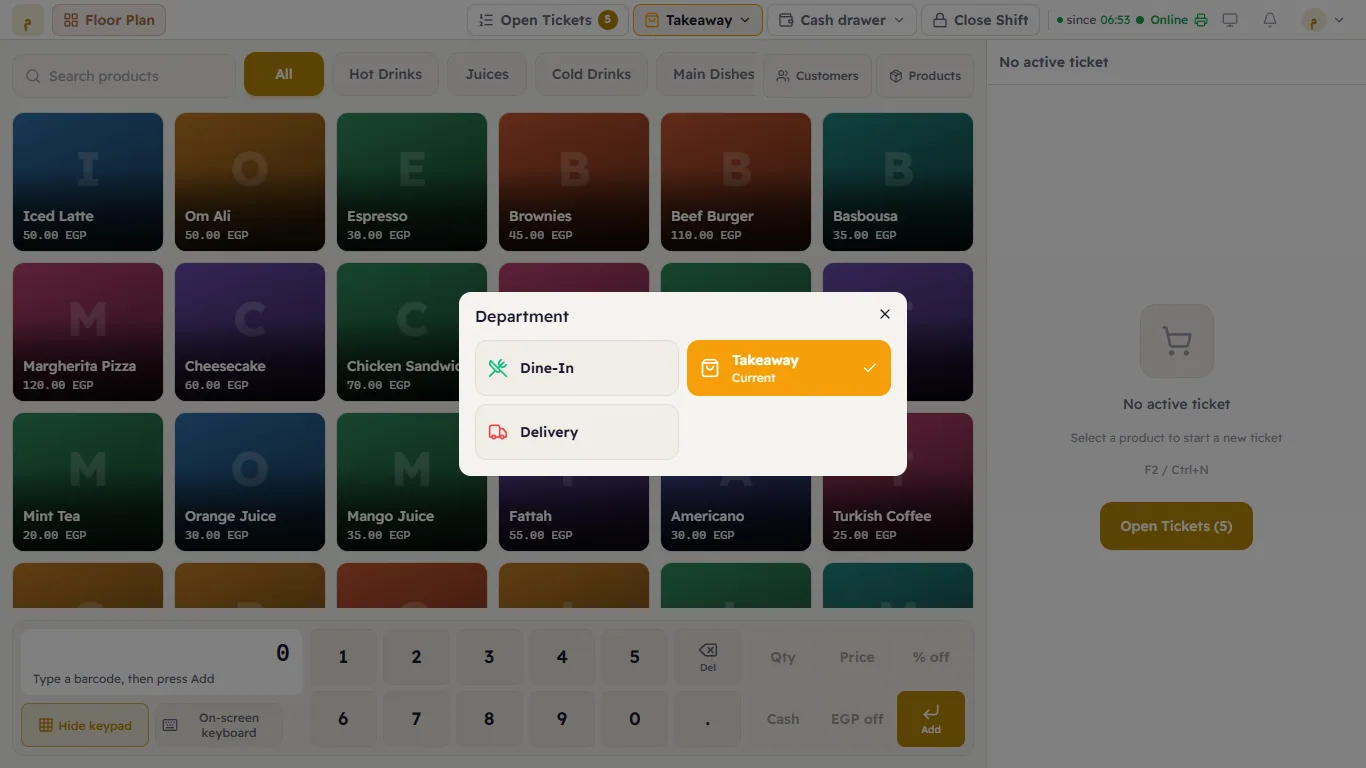Add Iced Latte to ticket
The height and width of the screenshot is (768, 1366).
click(88, 182)
